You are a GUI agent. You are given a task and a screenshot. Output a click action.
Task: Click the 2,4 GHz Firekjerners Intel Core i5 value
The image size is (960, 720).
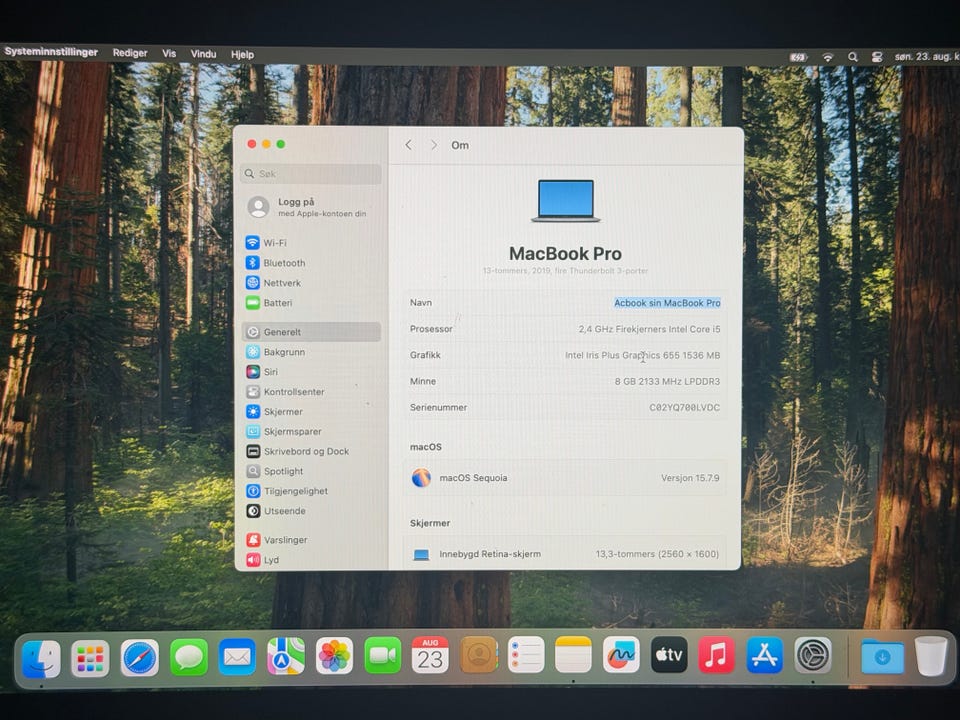[649, 329]
